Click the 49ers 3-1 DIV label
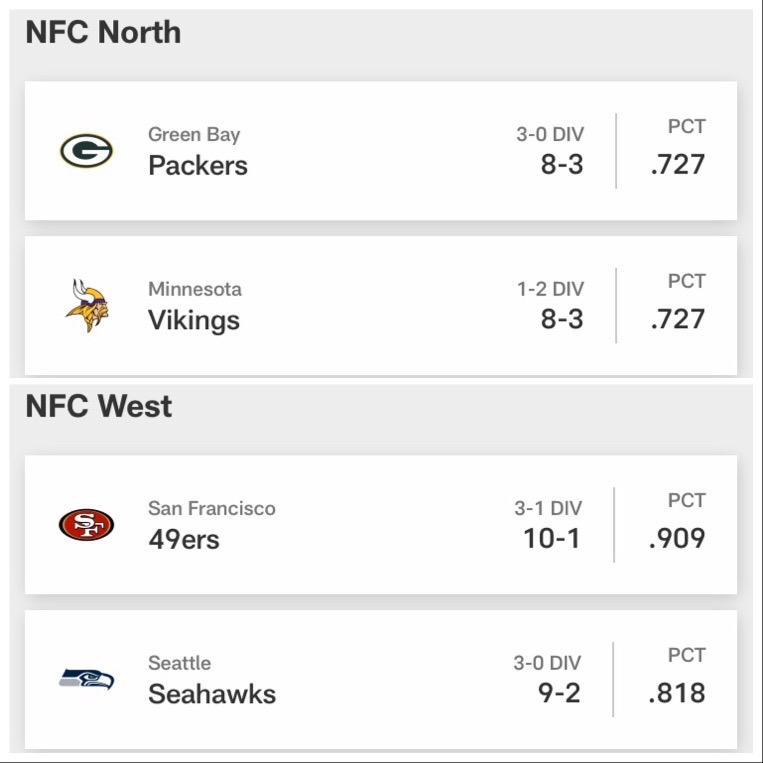The image size is (763, 763). 548,508
